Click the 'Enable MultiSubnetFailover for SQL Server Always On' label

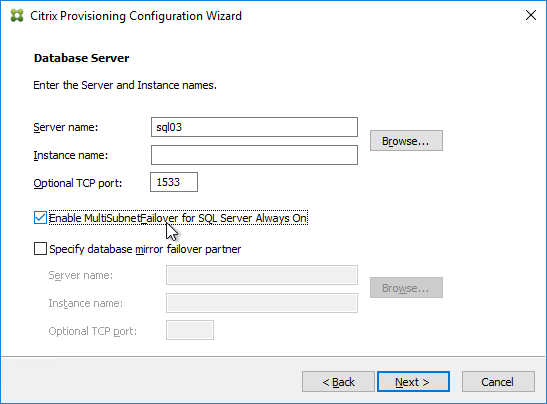[x=178, y=218]
